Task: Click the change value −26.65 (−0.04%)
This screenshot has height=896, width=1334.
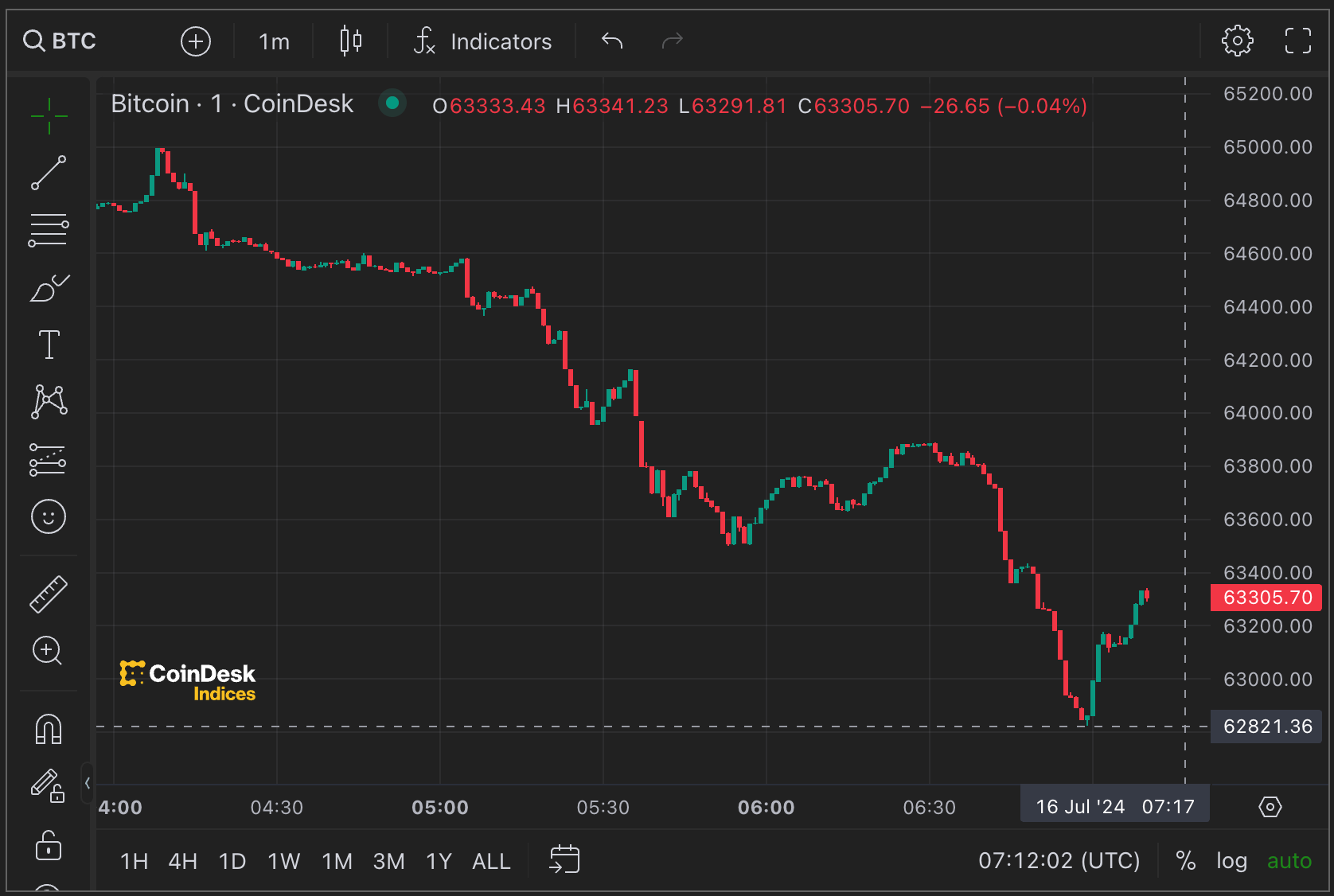Action: point(1004,106)
